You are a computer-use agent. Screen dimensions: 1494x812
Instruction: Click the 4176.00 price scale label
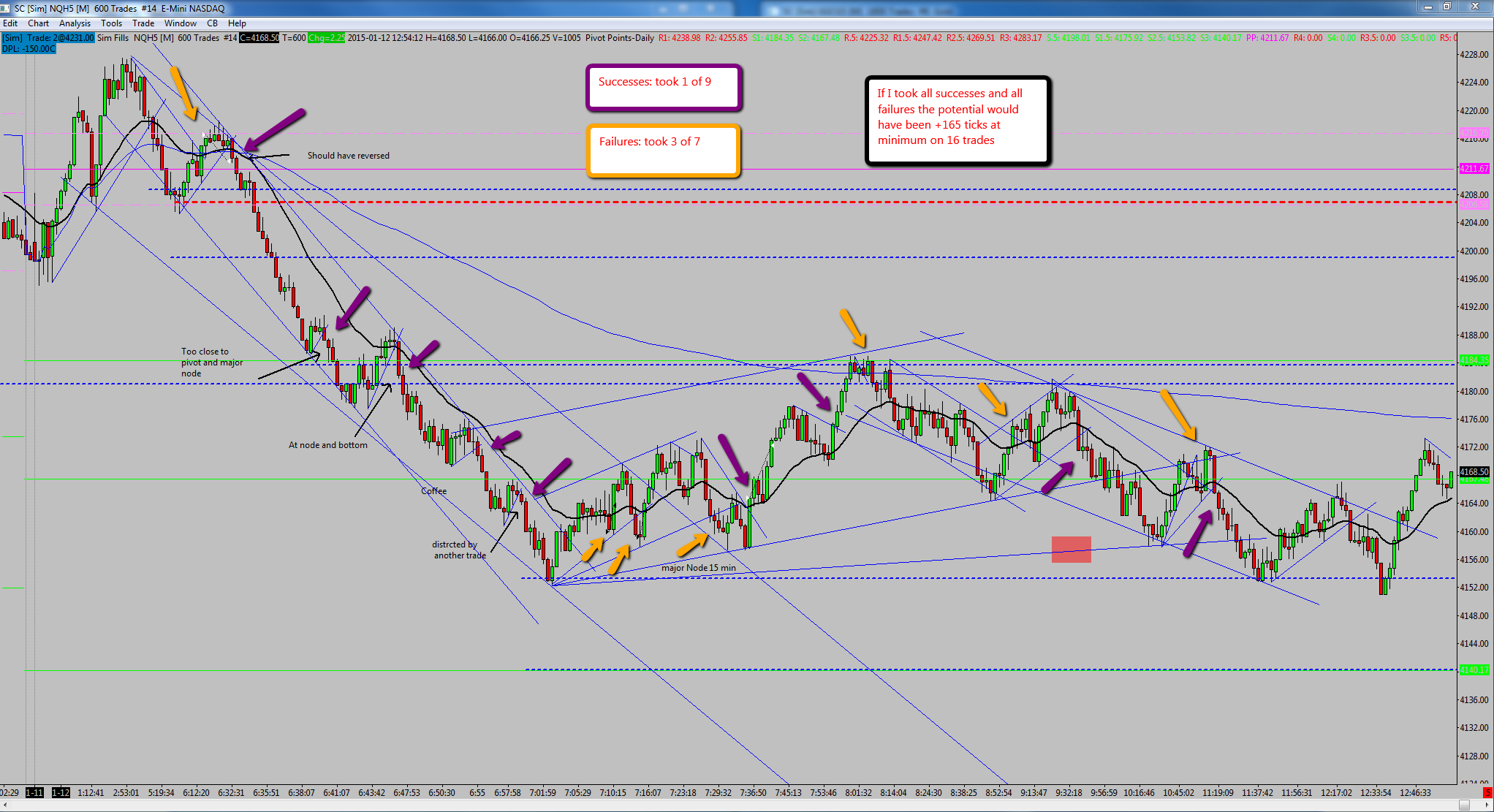1474,420
